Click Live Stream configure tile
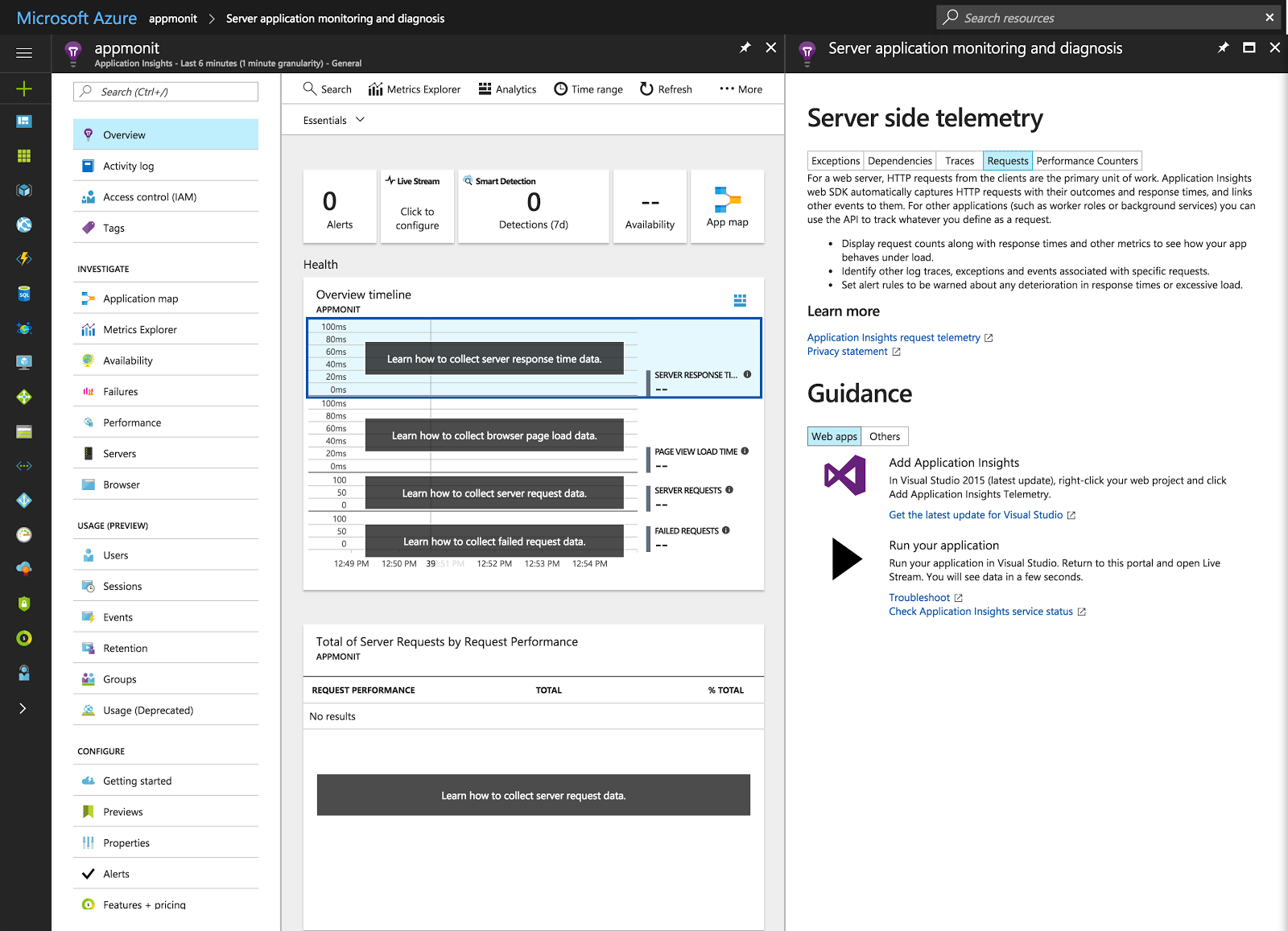1288x931 pixels. (417, 206)
